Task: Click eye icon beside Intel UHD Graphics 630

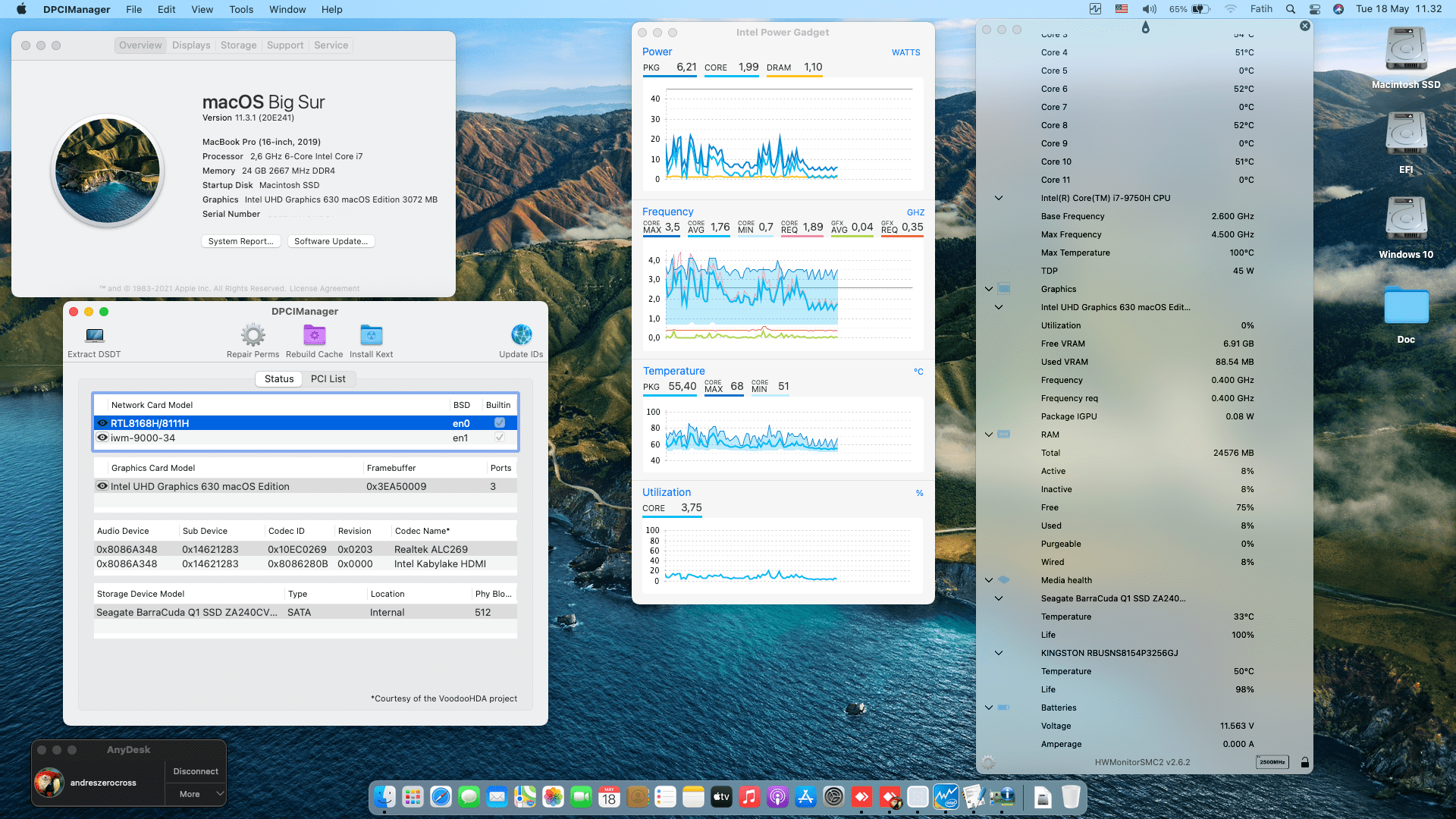Action: point(102,486)
